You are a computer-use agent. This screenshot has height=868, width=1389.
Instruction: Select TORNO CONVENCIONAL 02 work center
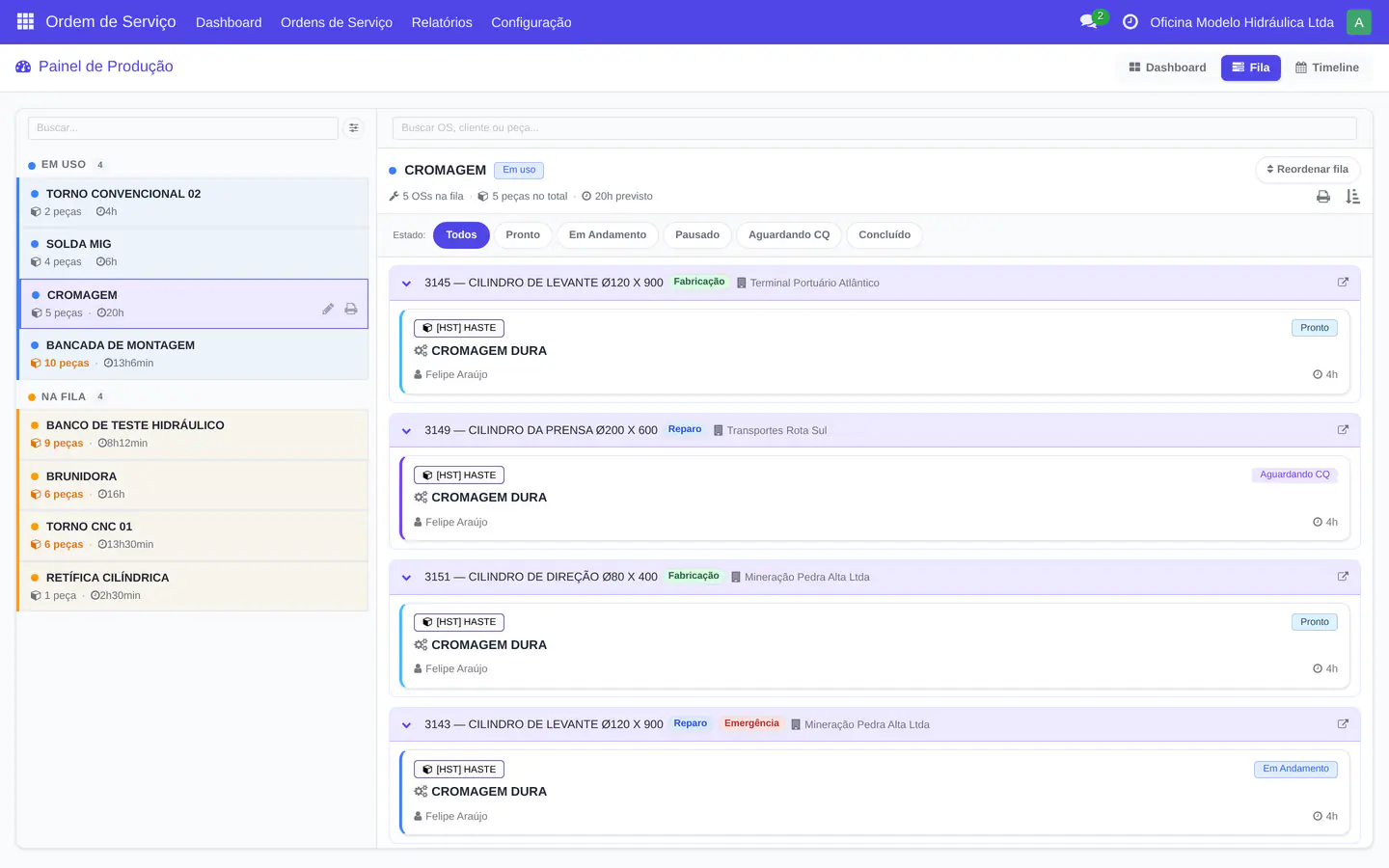[194, 203]
